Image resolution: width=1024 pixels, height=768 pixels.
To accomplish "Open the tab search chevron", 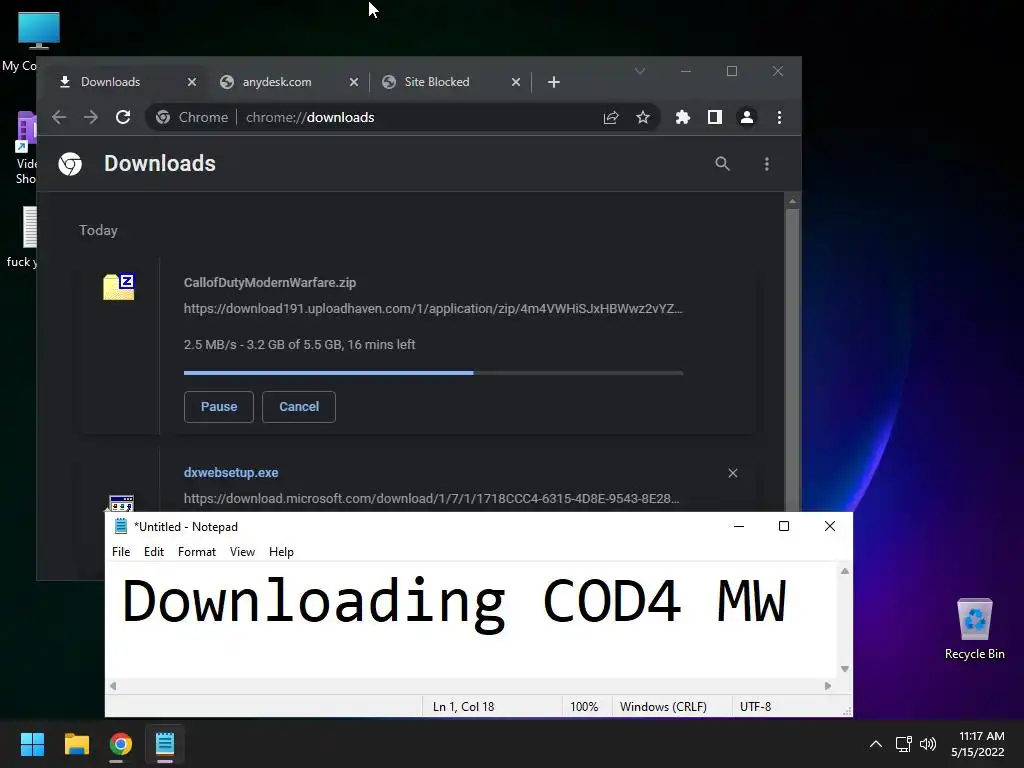I will [639, 71].
